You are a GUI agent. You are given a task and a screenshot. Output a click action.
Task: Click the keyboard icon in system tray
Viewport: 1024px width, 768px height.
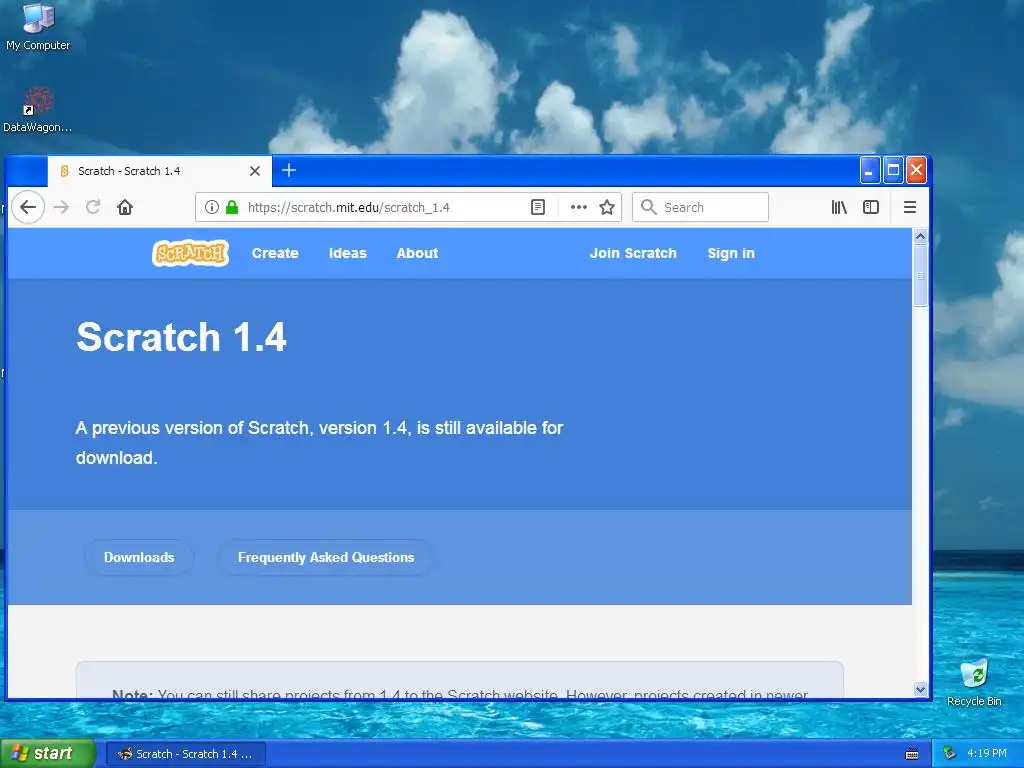point(912,754)
